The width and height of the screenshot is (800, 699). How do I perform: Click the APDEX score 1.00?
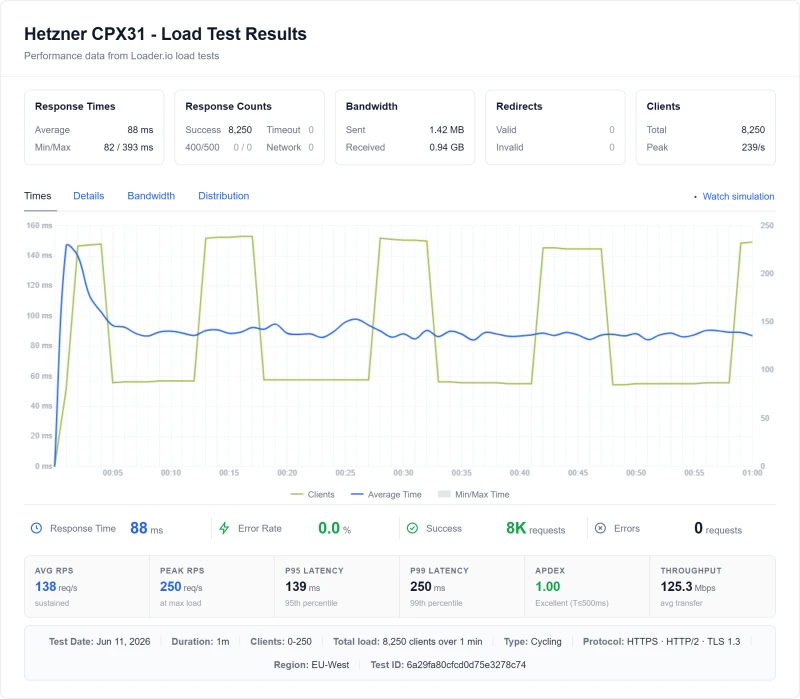pyautogui.click(x=547, y=587)
